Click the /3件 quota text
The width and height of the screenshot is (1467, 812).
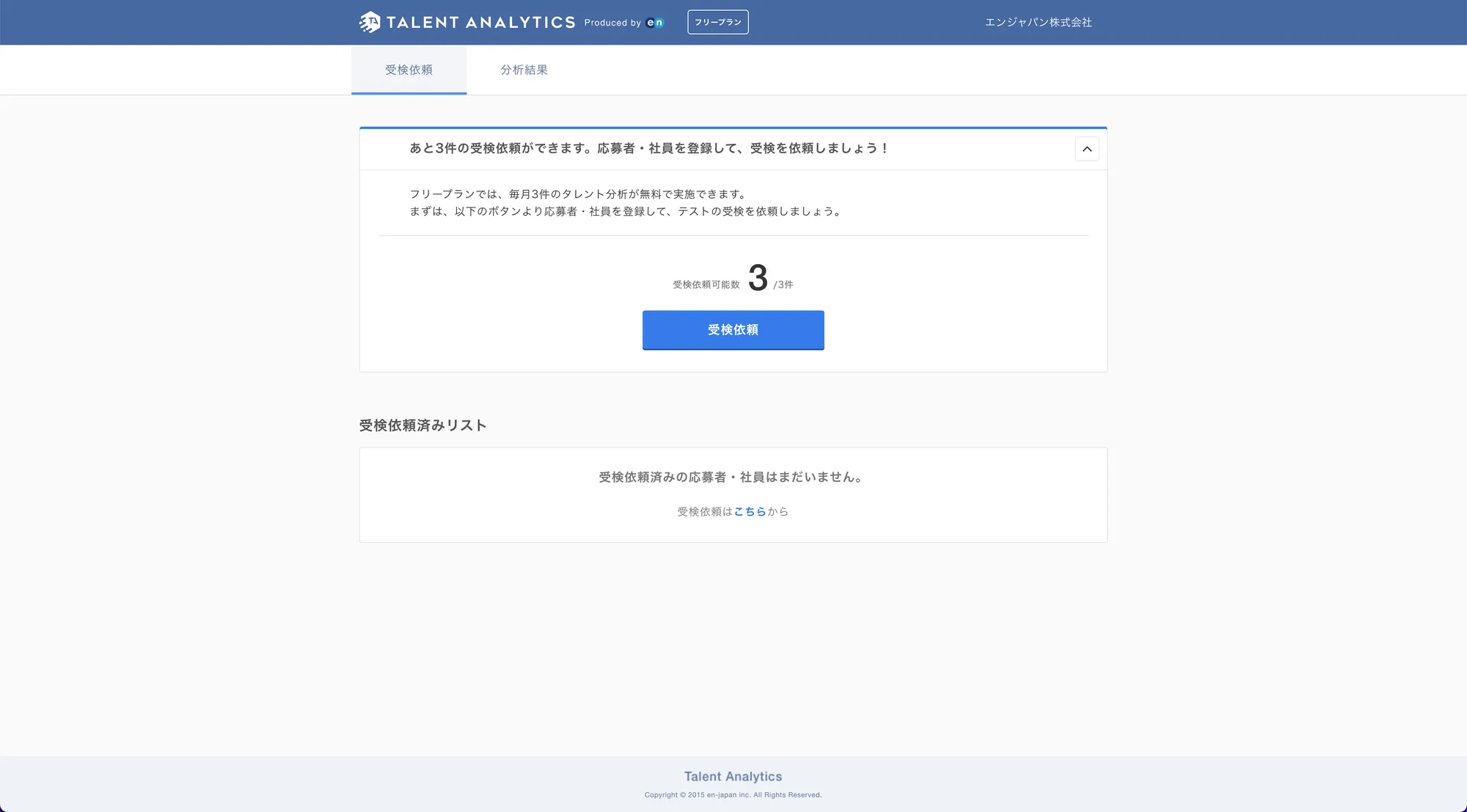783,285
